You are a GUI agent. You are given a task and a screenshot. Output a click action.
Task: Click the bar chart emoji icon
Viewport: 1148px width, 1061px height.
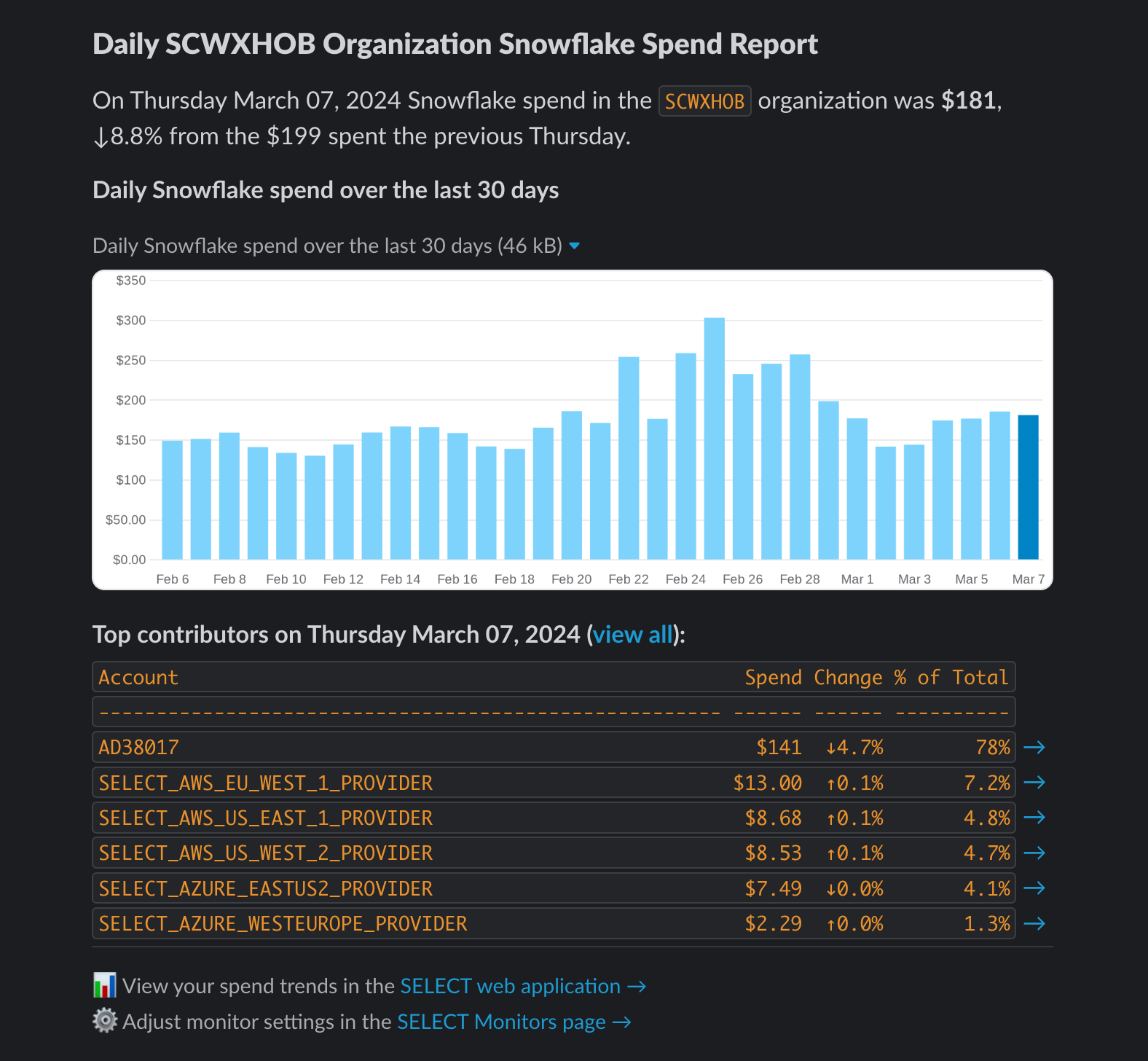(x=105, y=985)
